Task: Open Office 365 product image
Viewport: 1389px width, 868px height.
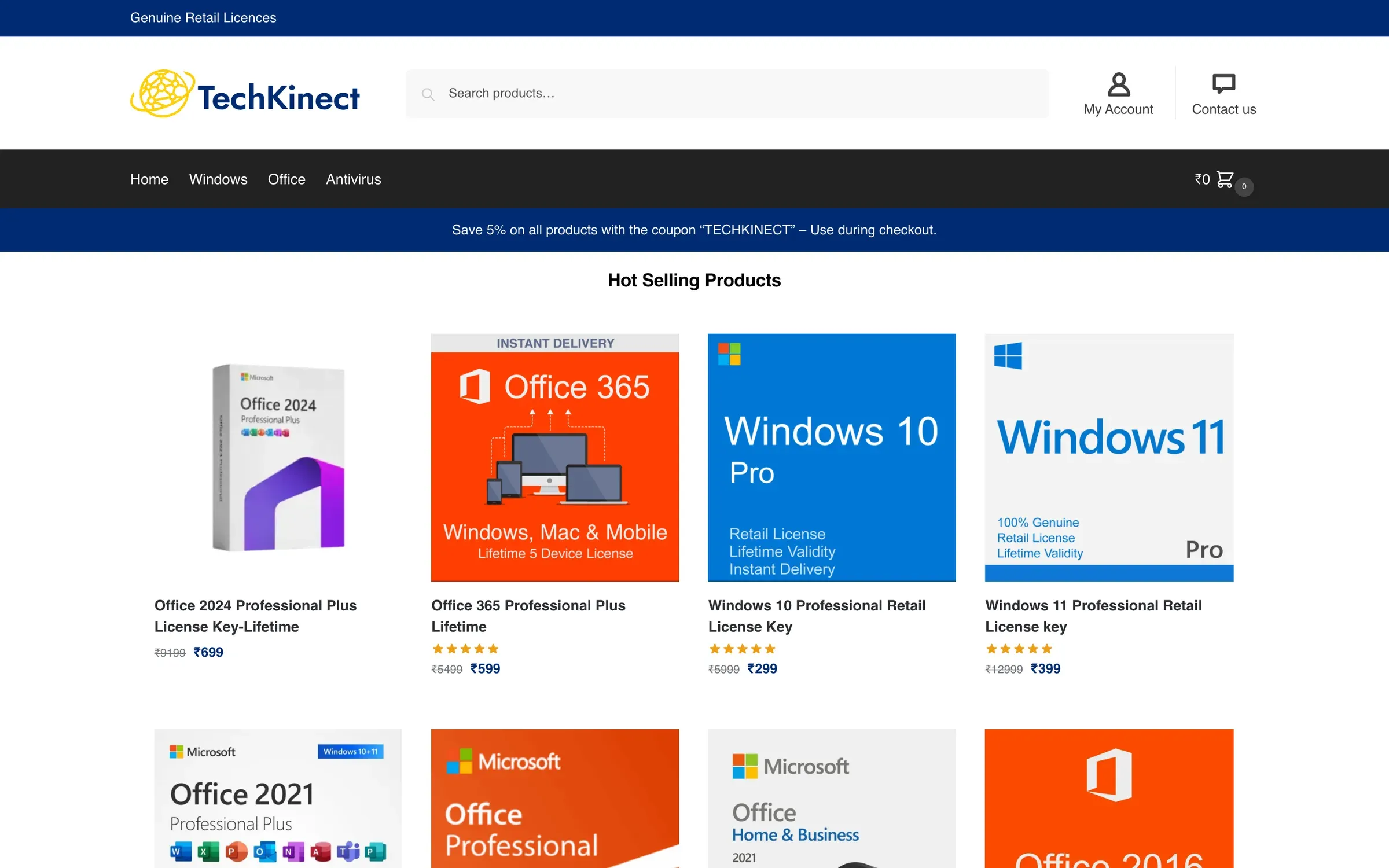Action: (x=555, y=457)
